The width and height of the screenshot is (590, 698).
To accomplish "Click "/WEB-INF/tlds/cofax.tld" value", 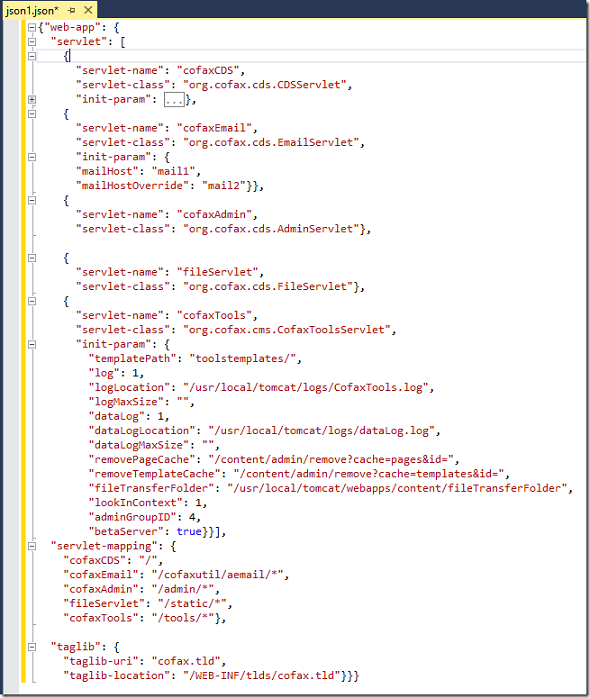I will [262, 676].
